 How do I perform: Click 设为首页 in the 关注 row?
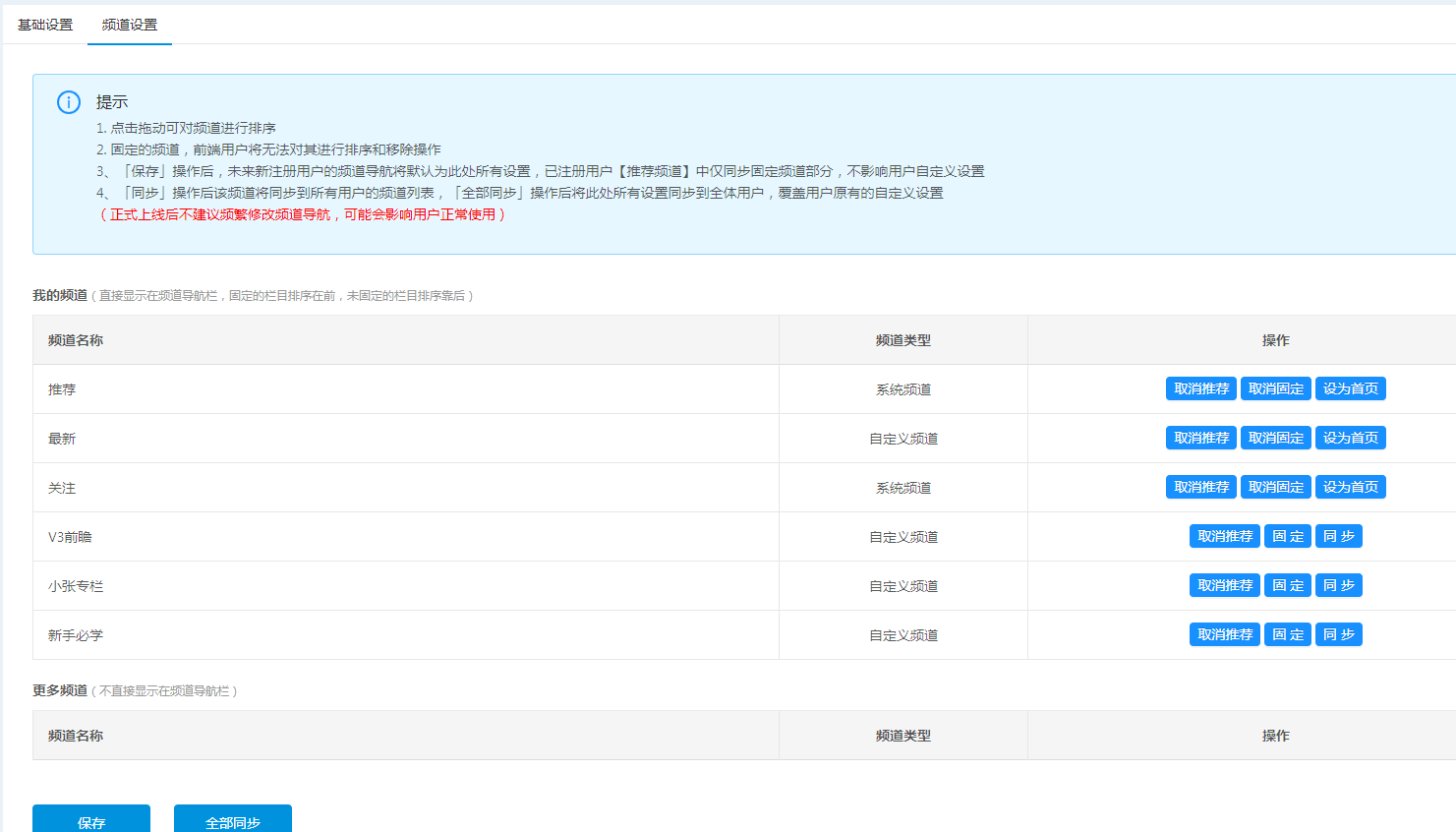pyautogui.click(x=1351, y=487)
